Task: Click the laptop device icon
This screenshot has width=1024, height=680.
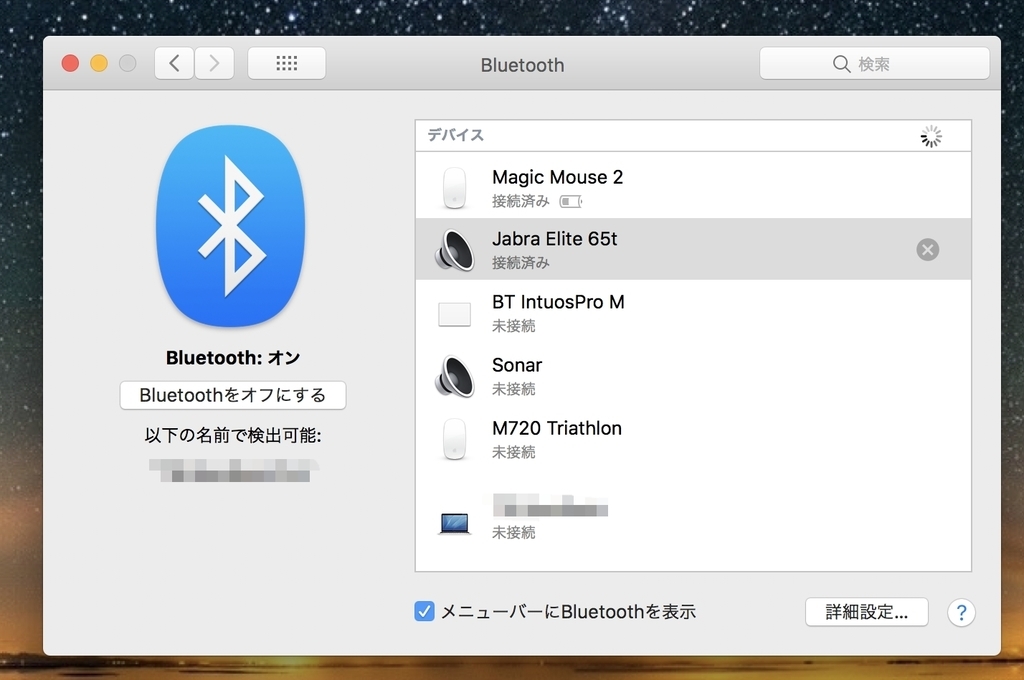Action: click(455, 524)
